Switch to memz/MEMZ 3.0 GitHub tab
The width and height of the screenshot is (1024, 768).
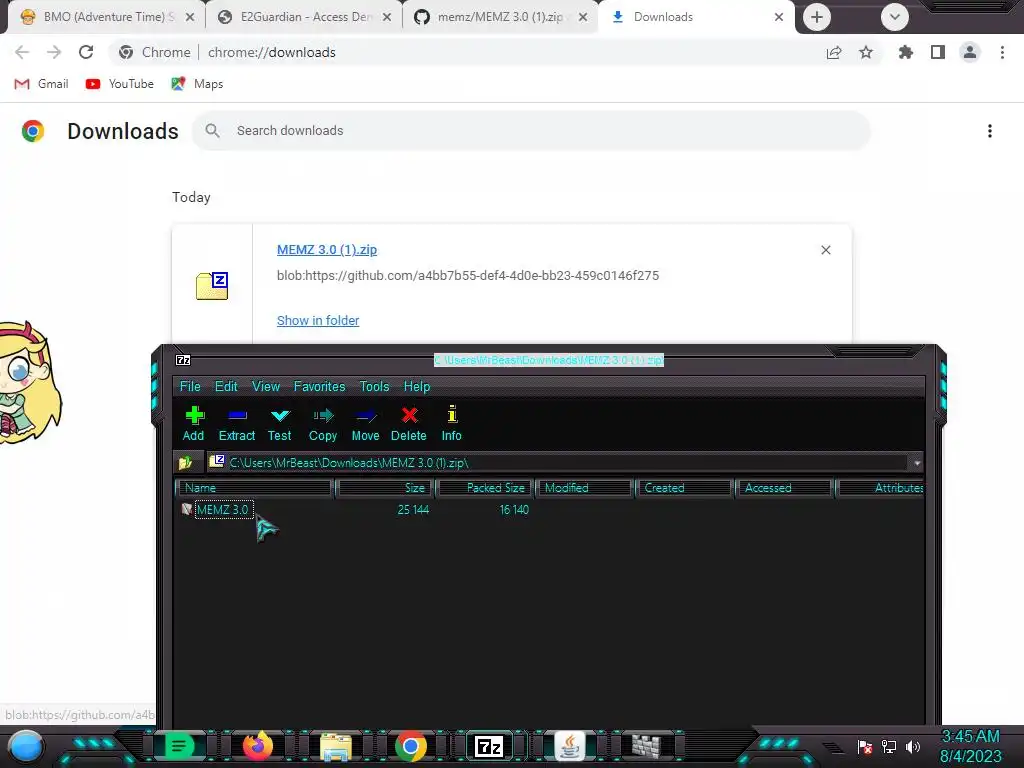pos(501,17)
